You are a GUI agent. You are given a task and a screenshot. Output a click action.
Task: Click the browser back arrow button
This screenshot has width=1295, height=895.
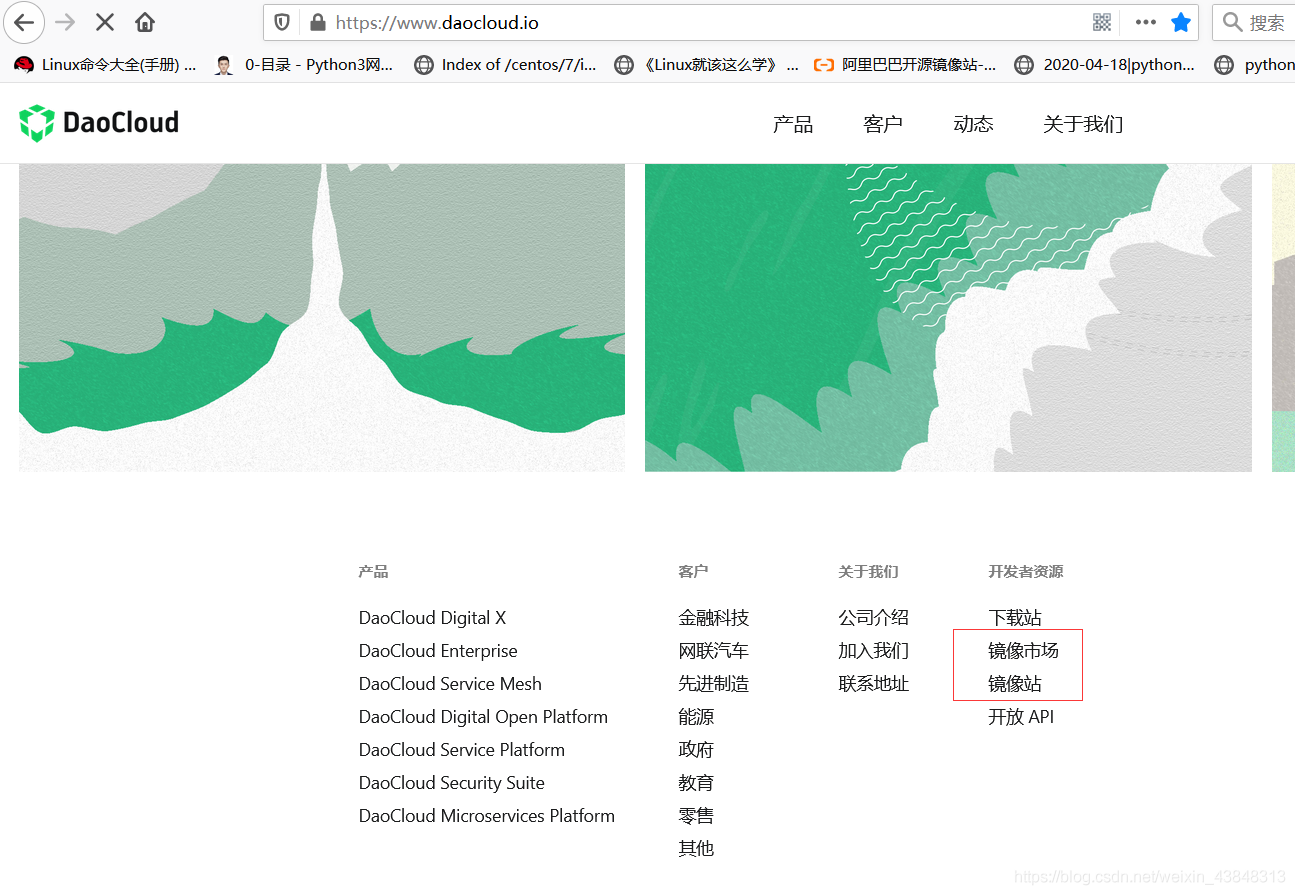[24, 22]
